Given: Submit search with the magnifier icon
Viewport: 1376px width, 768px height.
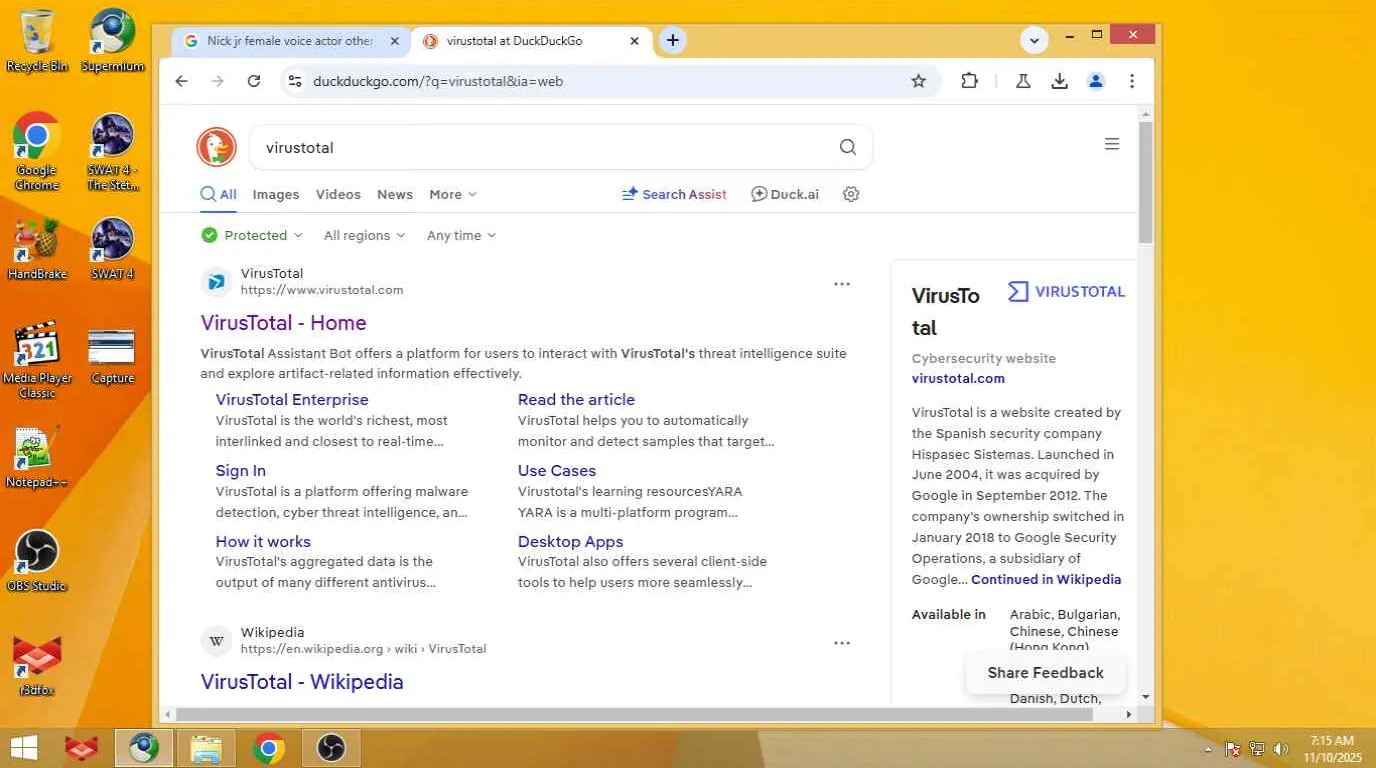Looking at the screenshot, I should click(x=848, y=147).
